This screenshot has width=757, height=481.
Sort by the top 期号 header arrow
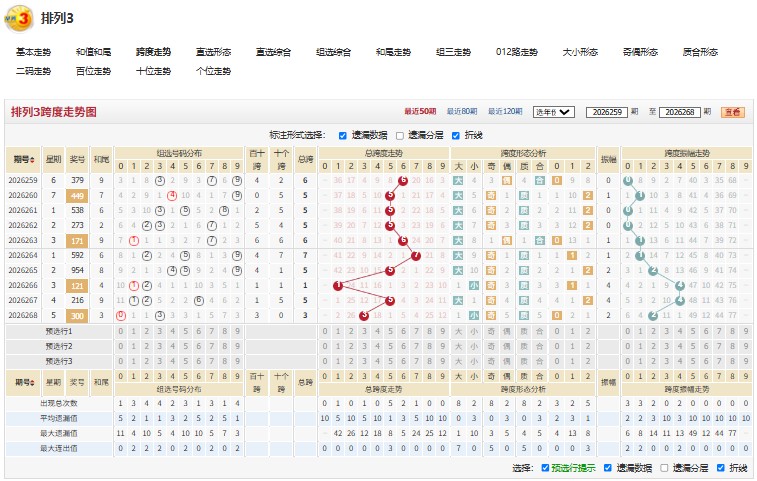tap(32, 160)
